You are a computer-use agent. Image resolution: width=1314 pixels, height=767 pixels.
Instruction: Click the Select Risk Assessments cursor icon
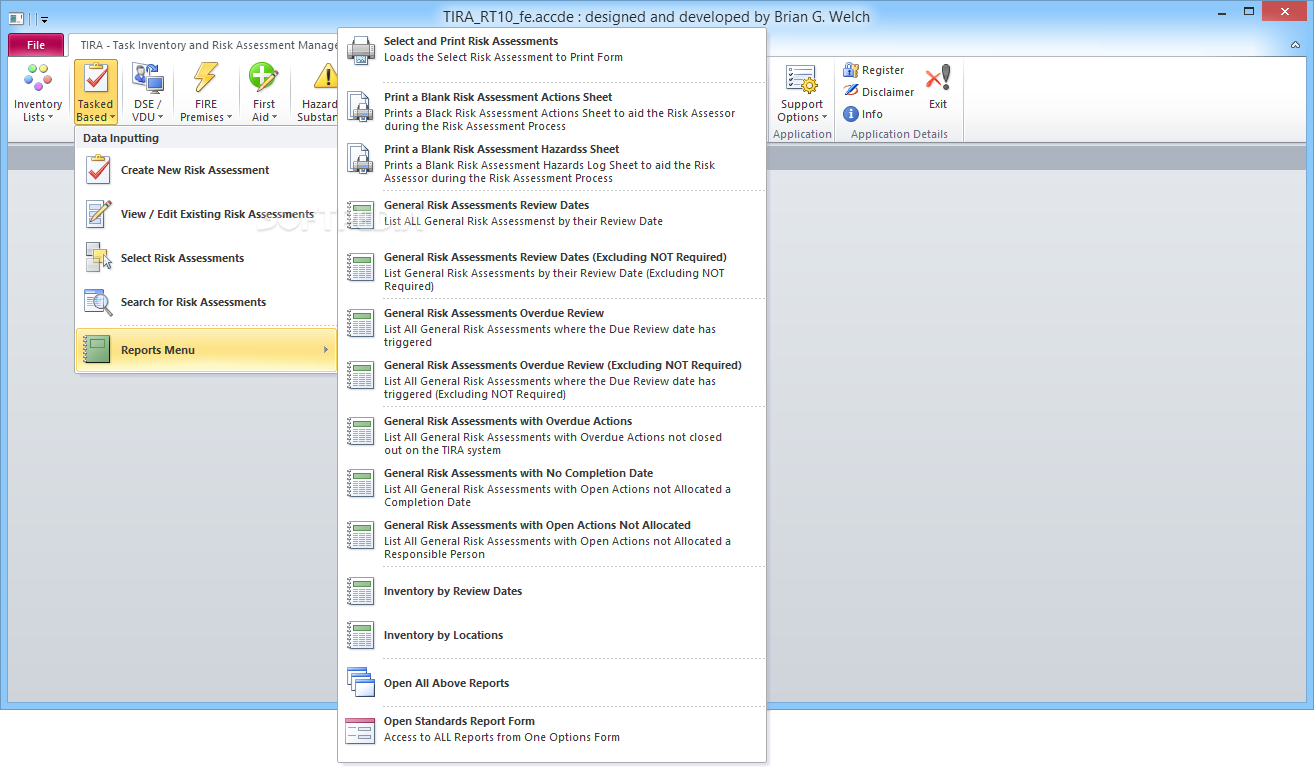pyautogui.click(x=98, y=258)
